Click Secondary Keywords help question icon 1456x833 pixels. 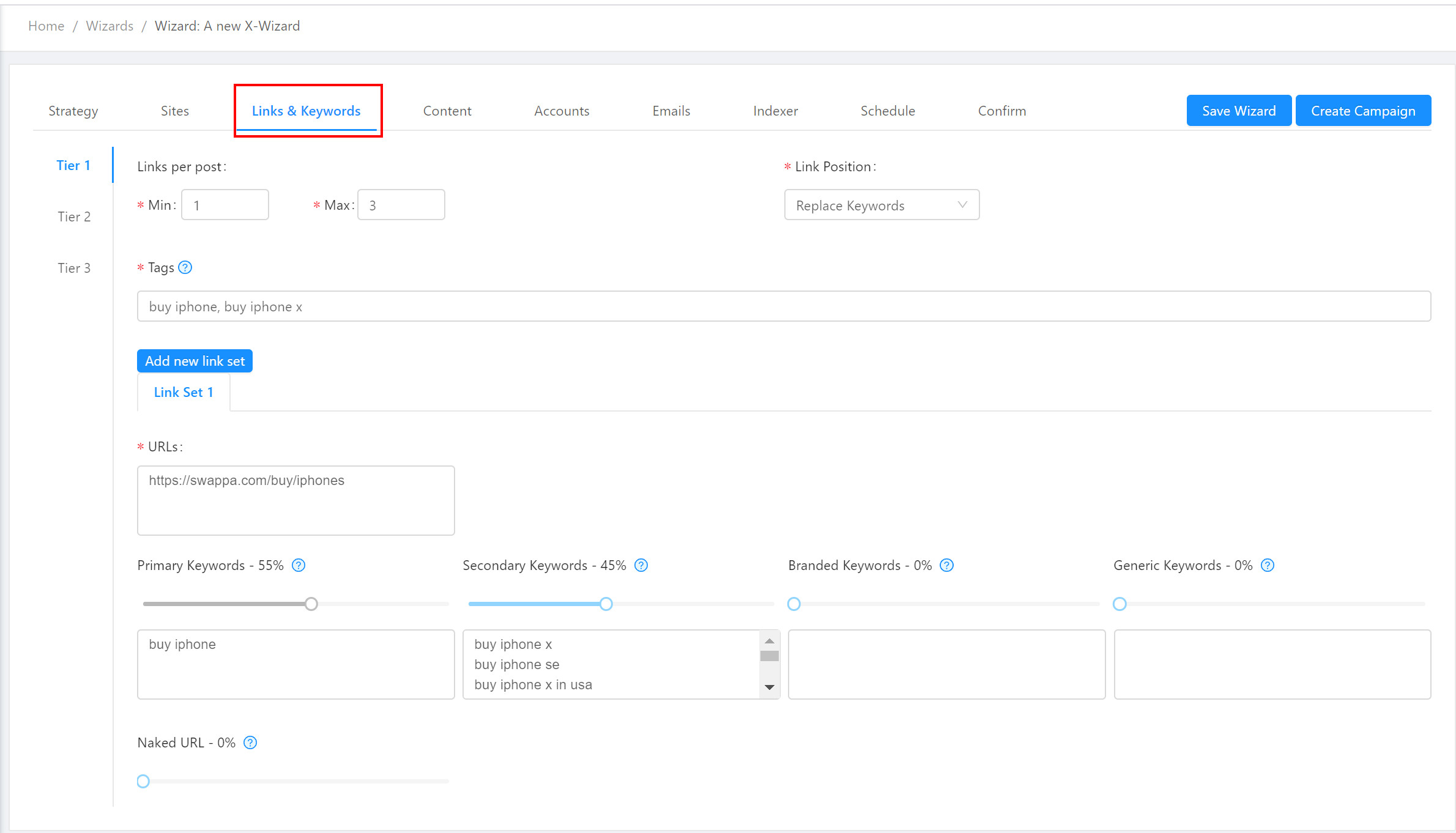coord(641,565)
